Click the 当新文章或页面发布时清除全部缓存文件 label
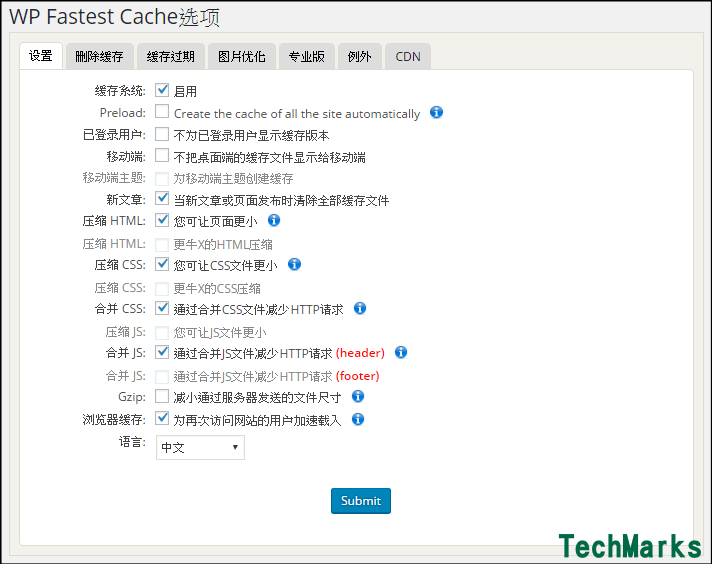 [x=282, y=200]
